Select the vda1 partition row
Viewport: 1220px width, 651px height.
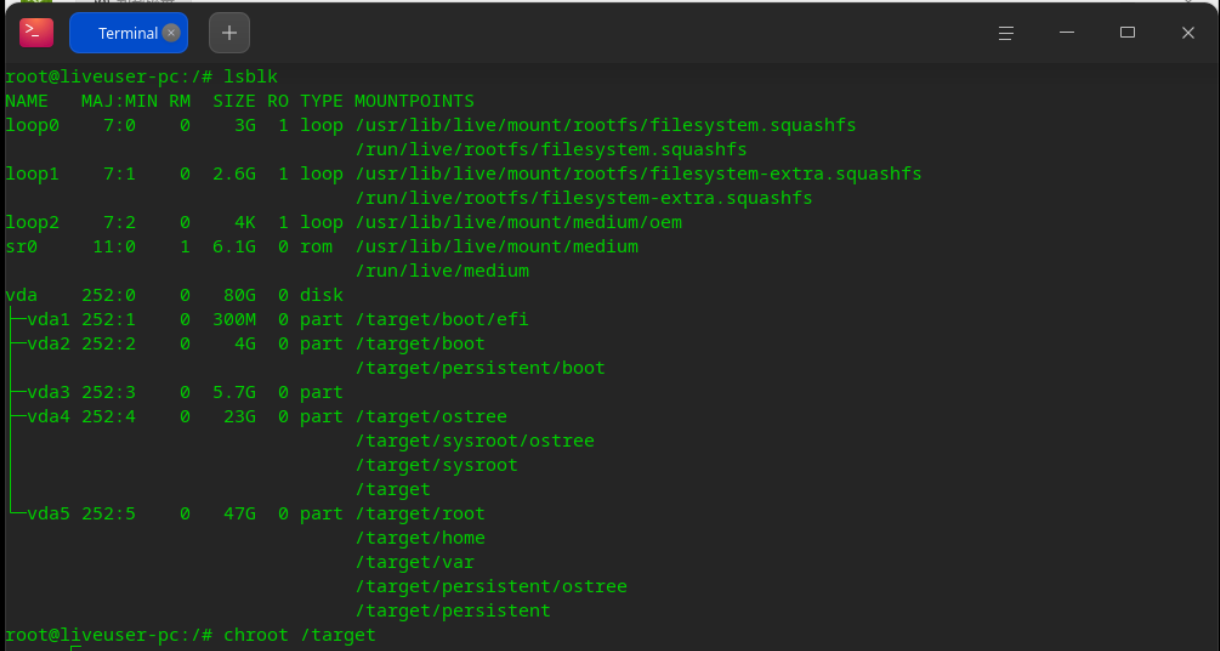pos(267,319)
